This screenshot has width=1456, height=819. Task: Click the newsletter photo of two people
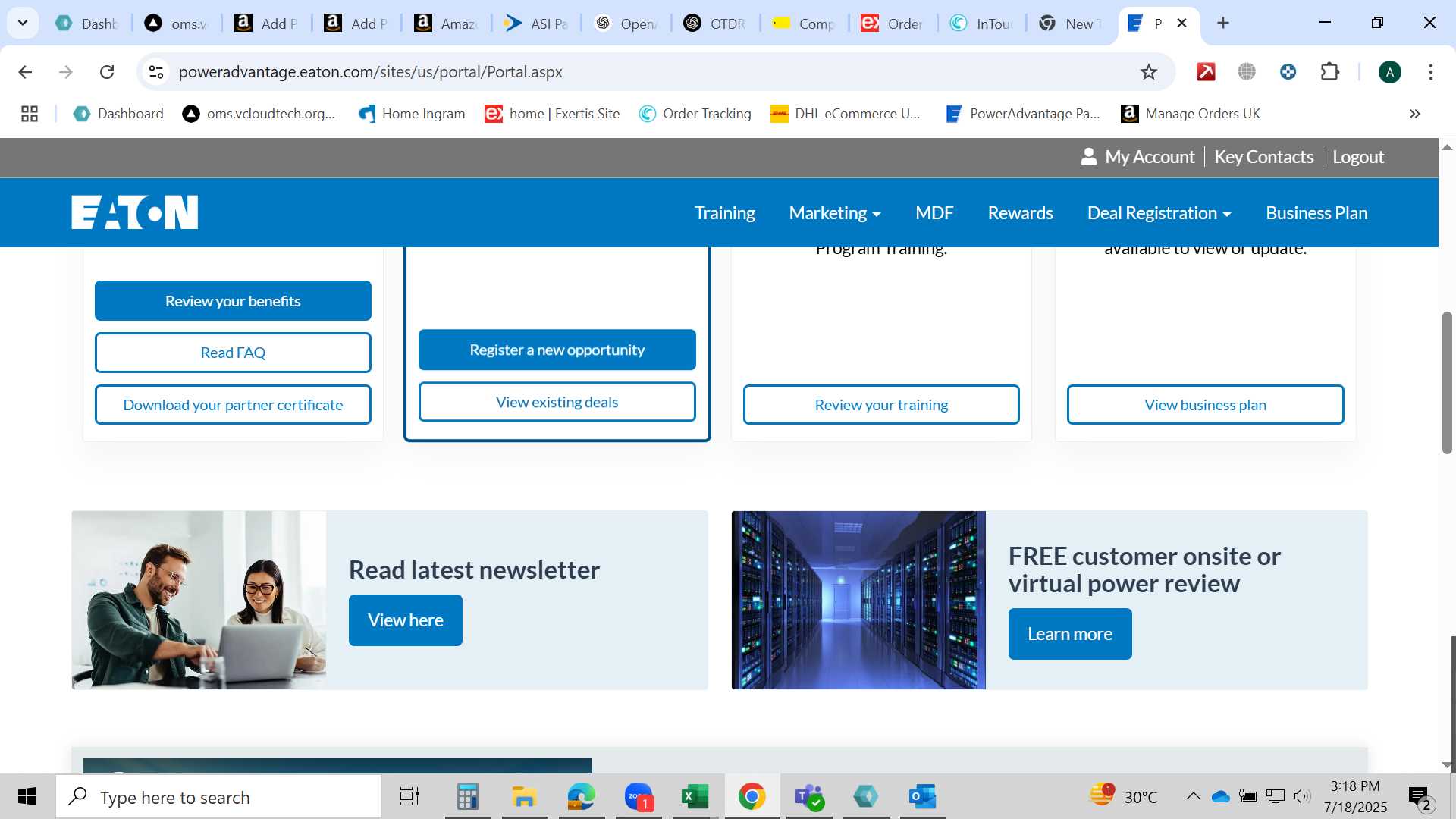199,600
